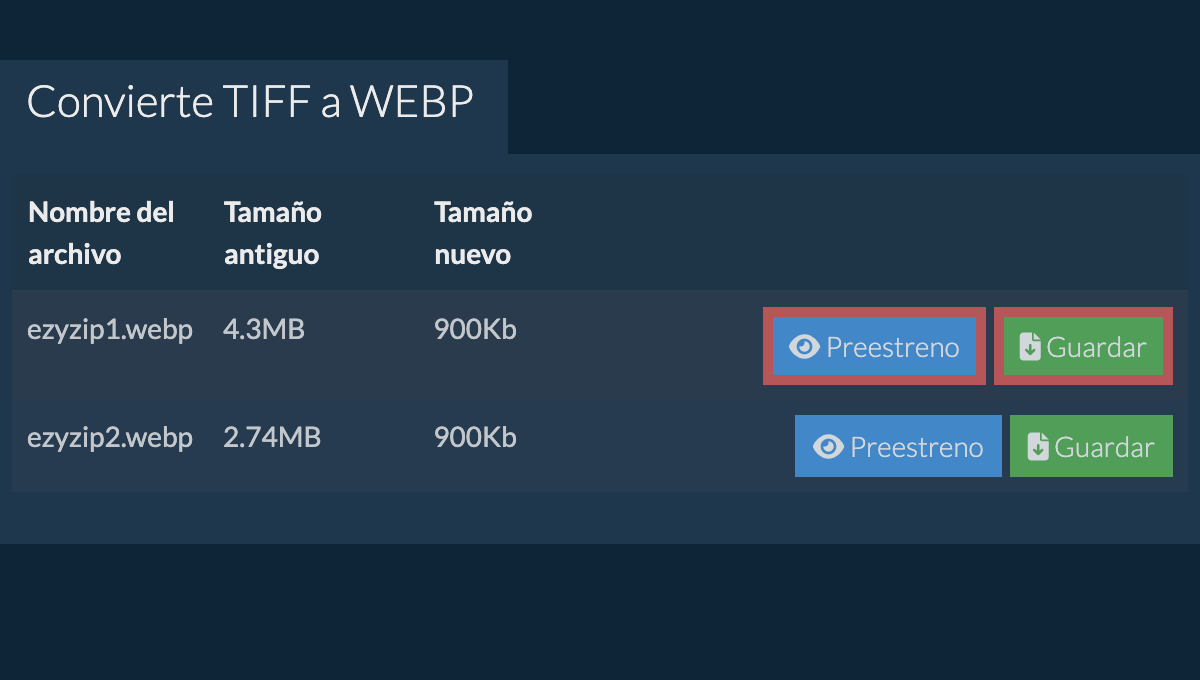Select the ezyzip2.webp file name
Screen dimensions: 1200x680
tap(110, 437)
